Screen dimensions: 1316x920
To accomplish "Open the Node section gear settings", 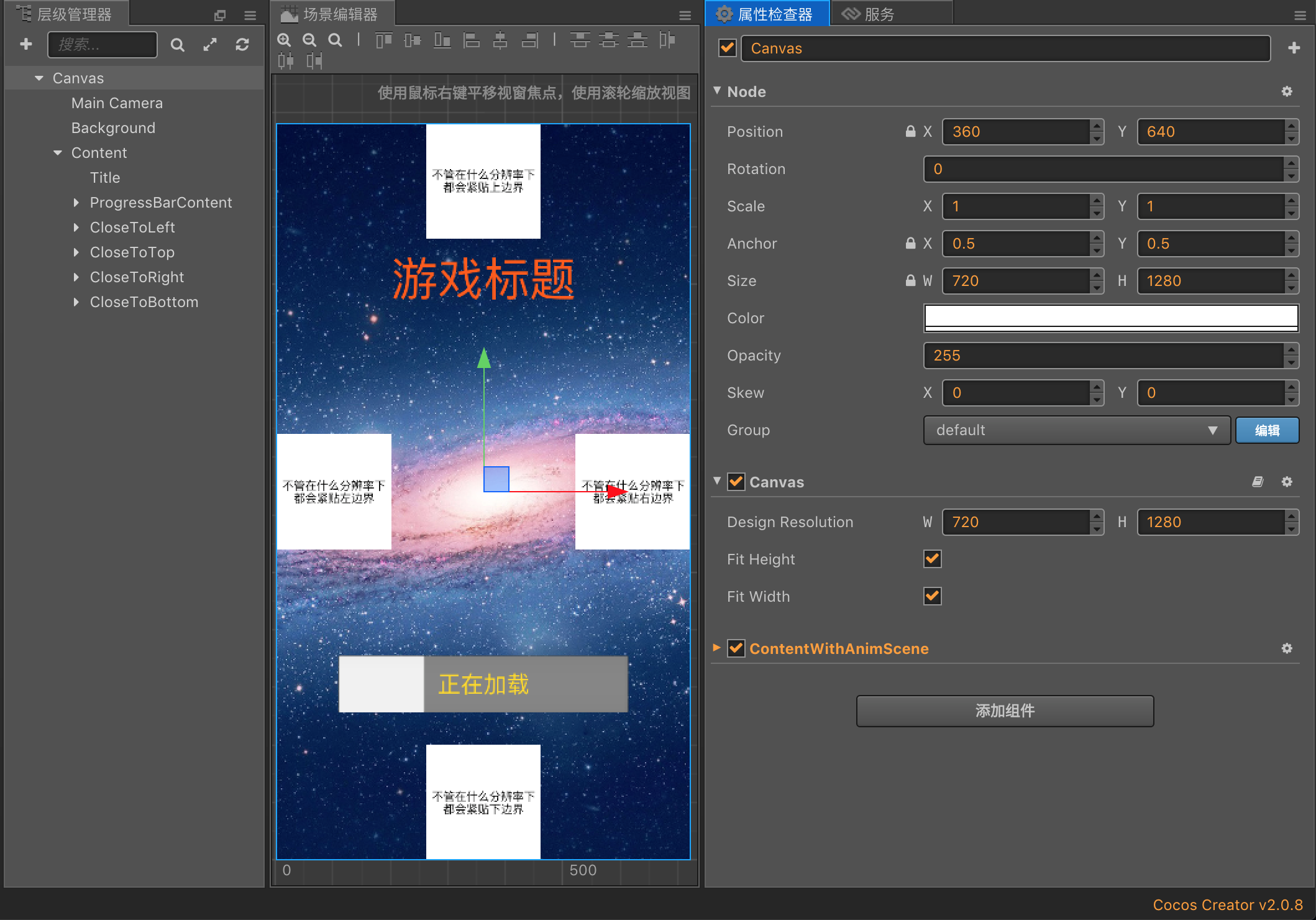I will (1287, 91).
